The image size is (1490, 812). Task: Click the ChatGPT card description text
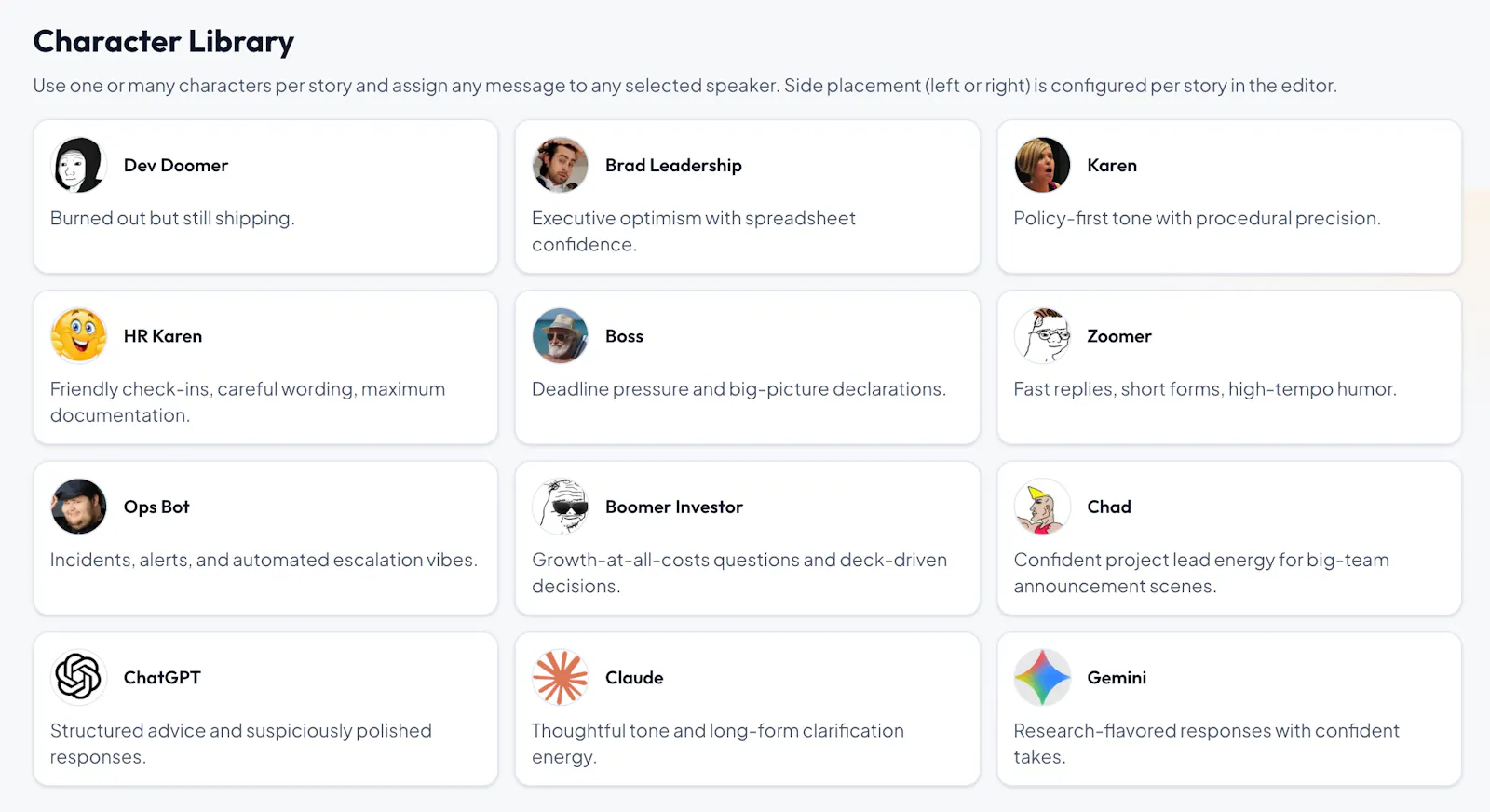pyautogui.click(x=241, y=743)
